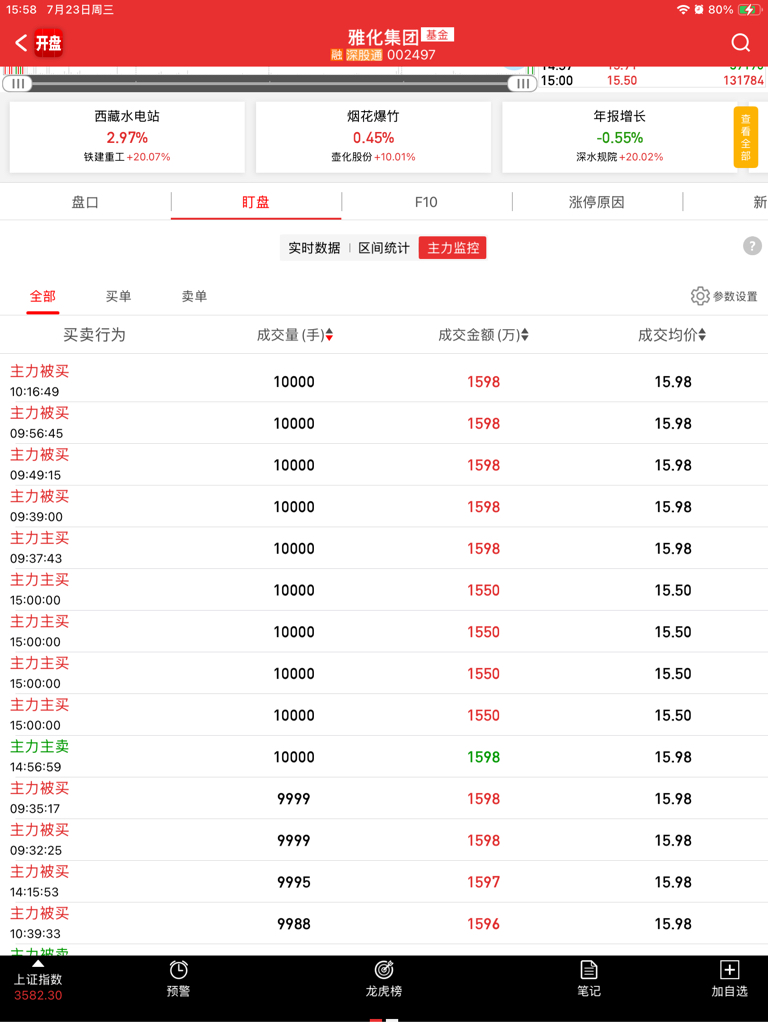Select 实时数据 segment

314,248
